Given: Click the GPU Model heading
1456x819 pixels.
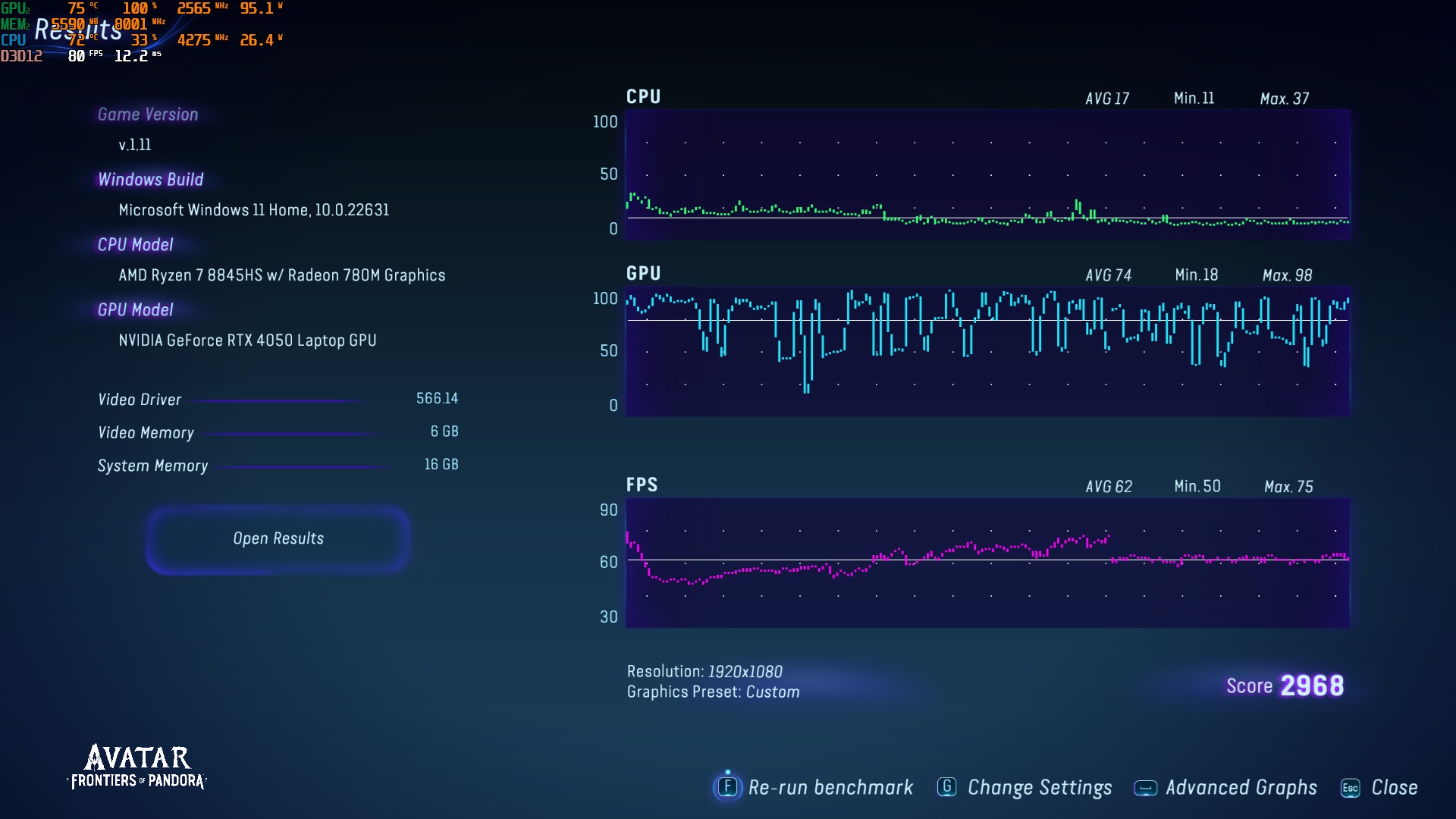Looking at the screenshot, I should click(x=135, y=310).
